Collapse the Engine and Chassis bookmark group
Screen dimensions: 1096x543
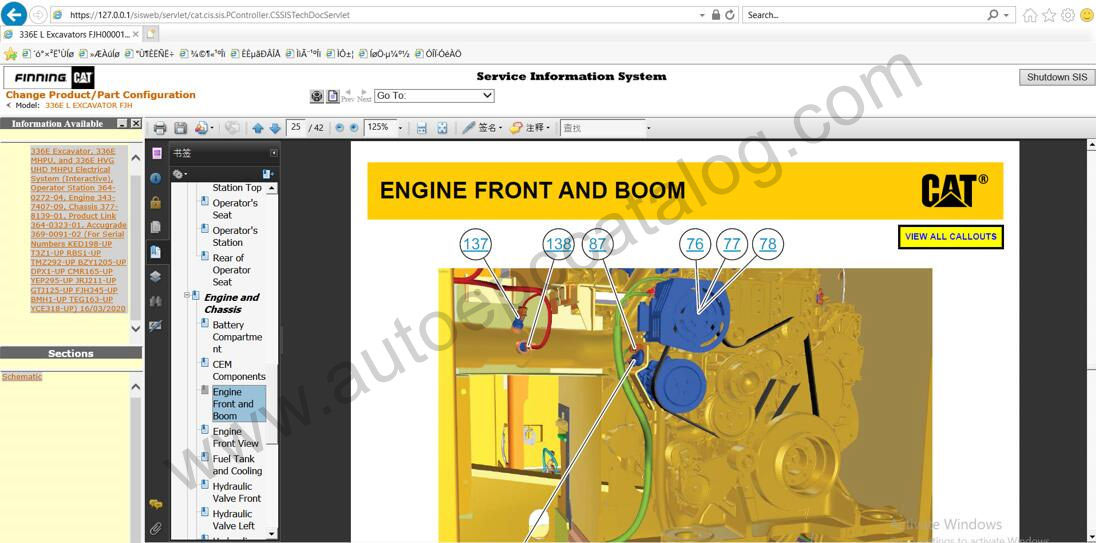point(187,296)
